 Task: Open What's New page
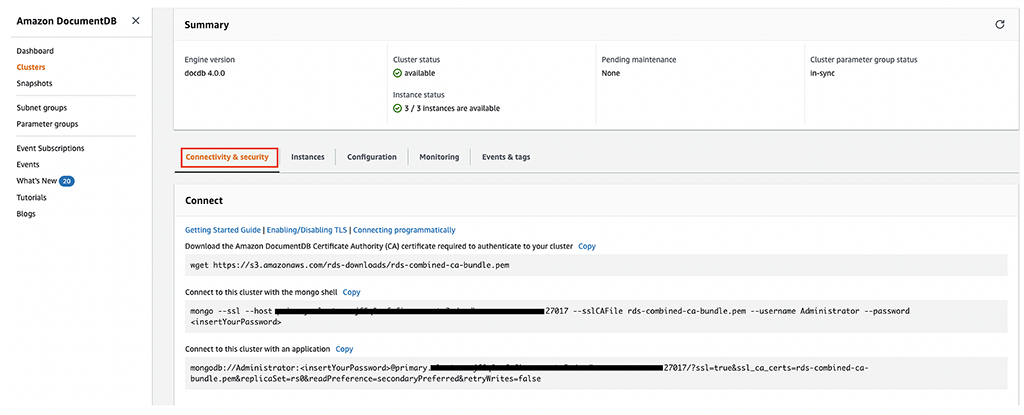[x=36, y=181]
